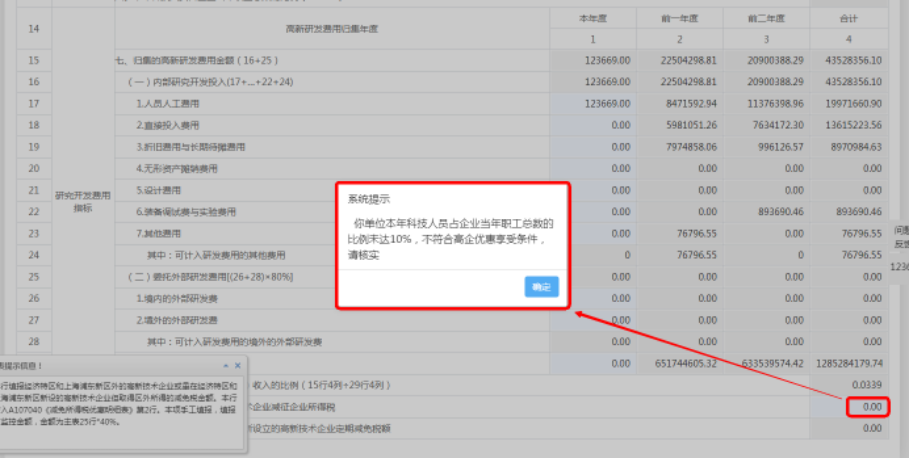Viewport: 910px width, 459px height.
Task: Select total 13615223.56 in row 18
Action: pyautogui.click(x=853, y=125)
